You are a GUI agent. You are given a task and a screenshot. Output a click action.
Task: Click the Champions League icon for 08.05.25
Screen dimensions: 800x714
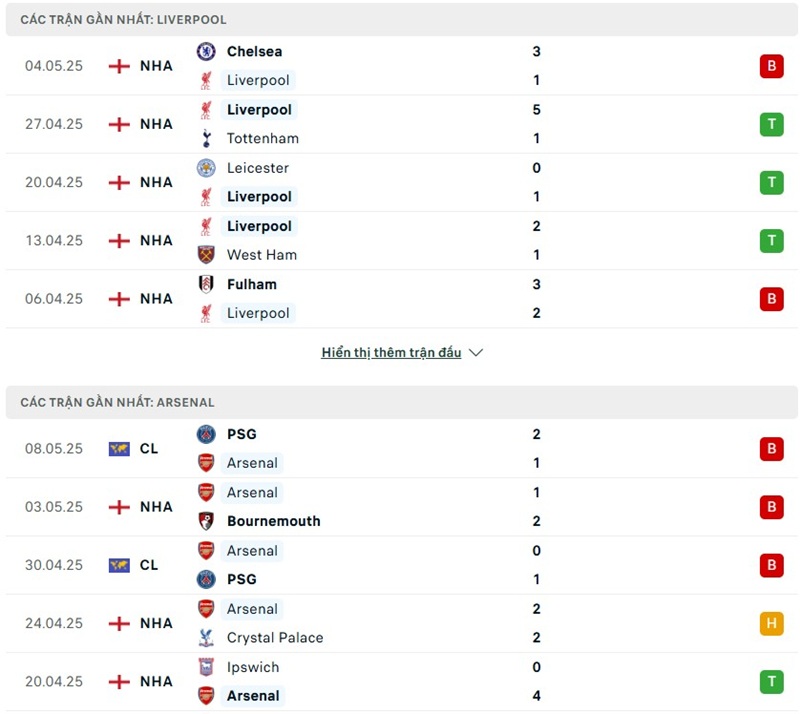pos(119,449)
